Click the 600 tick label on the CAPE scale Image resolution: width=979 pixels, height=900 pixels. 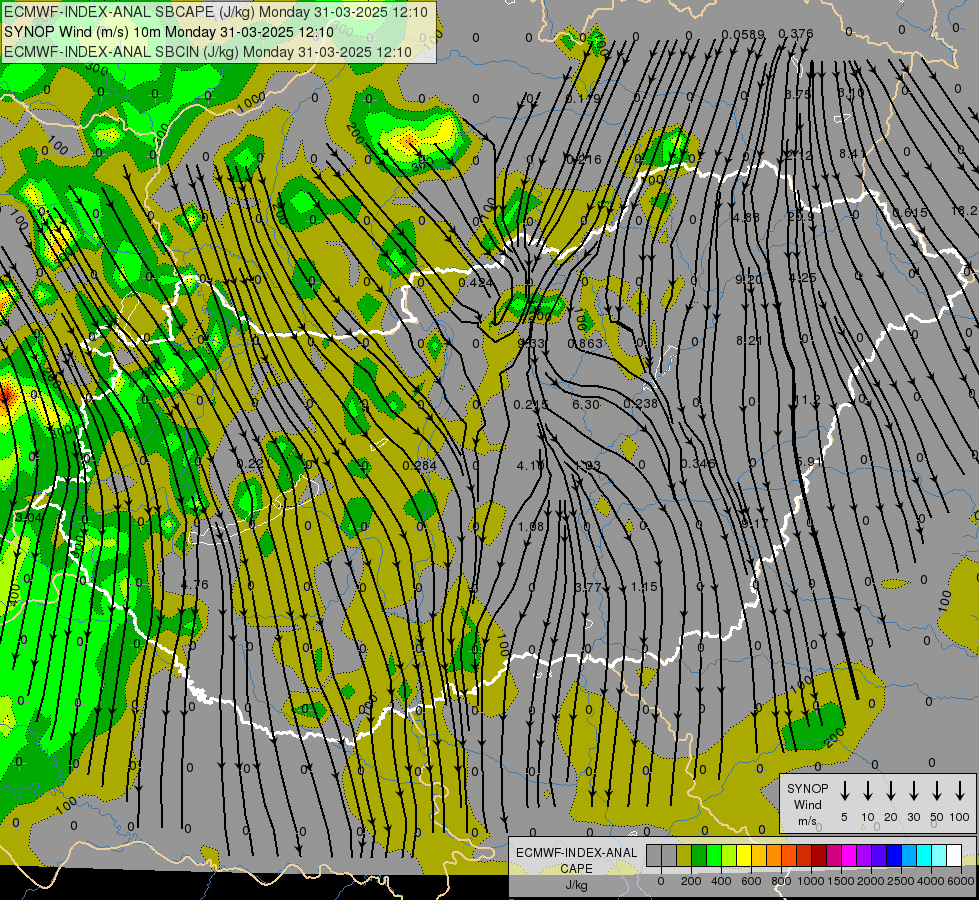[x=751, y=881]
